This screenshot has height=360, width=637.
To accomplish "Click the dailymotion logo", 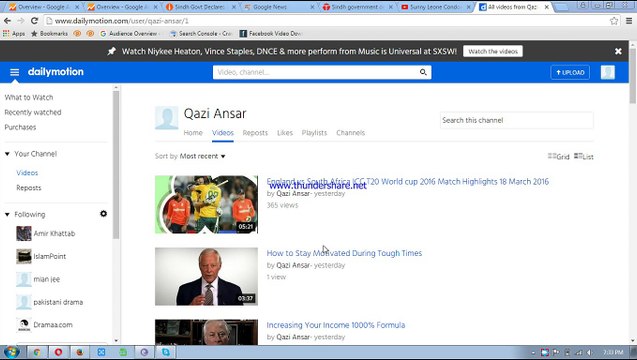I will coord(56,72).
